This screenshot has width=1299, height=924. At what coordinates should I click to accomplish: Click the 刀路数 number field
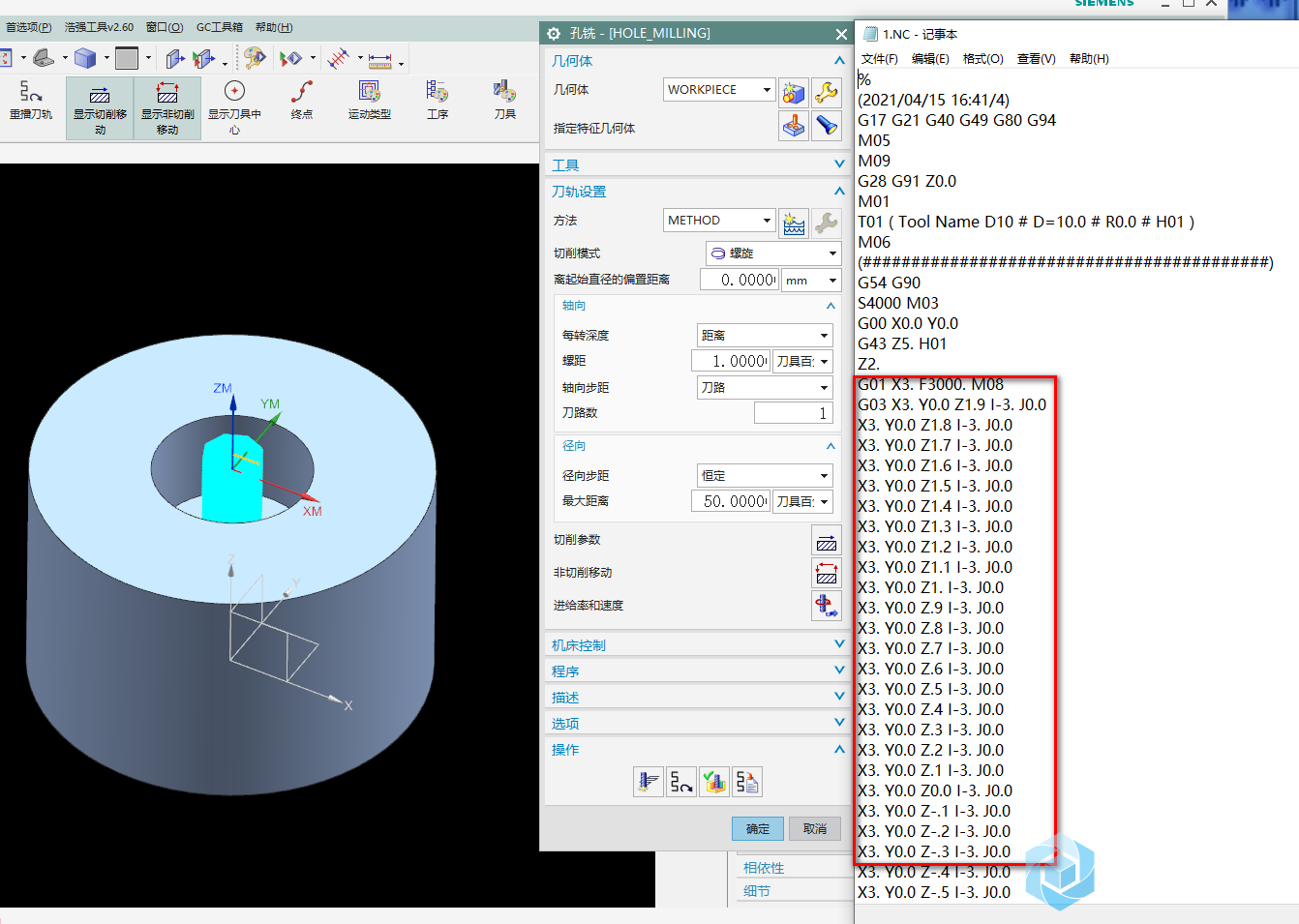(793, 413)
